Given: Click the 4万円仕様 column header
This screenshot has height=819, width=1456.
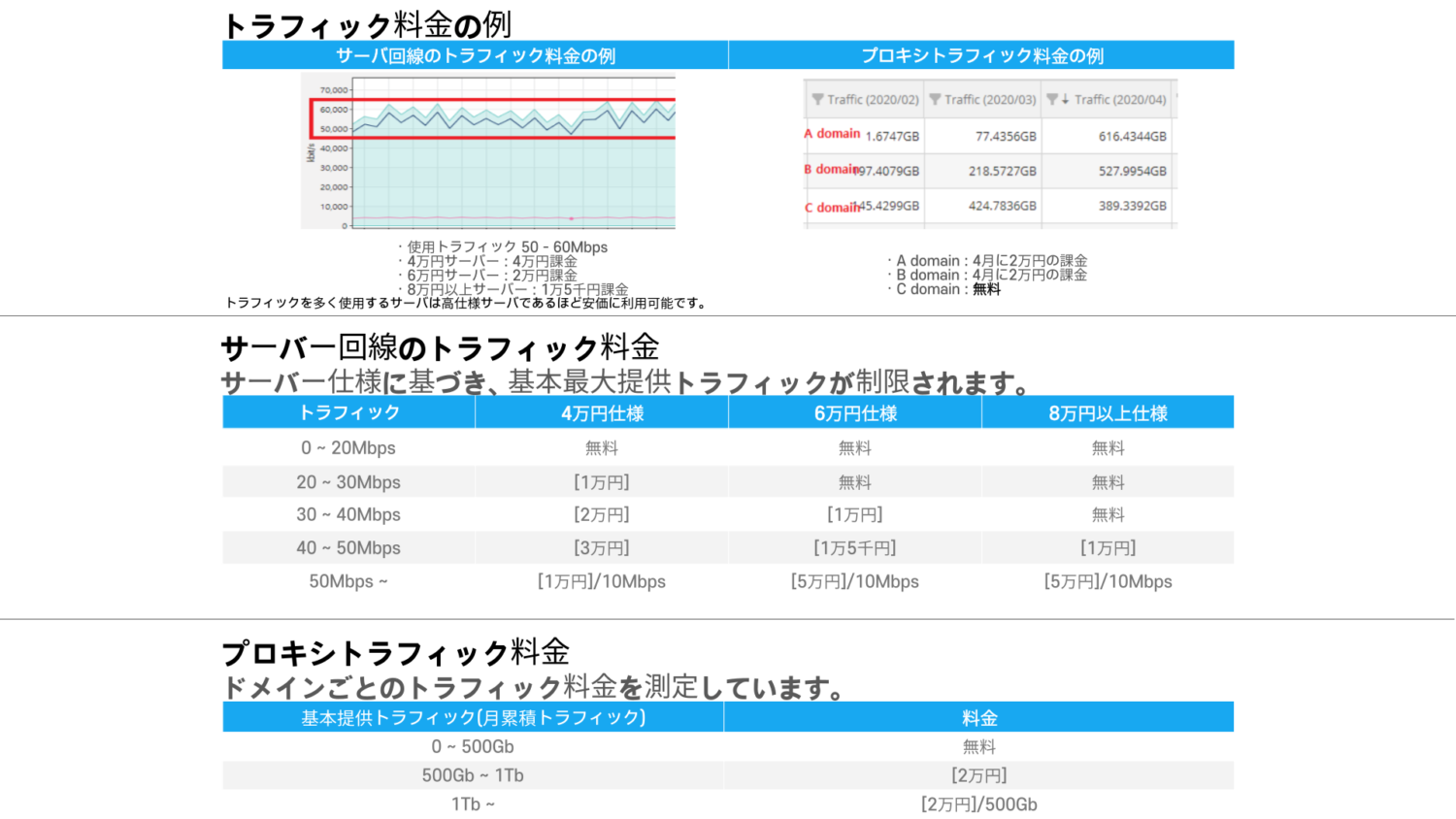Looking at the screenshot, I should coord(602,413).
